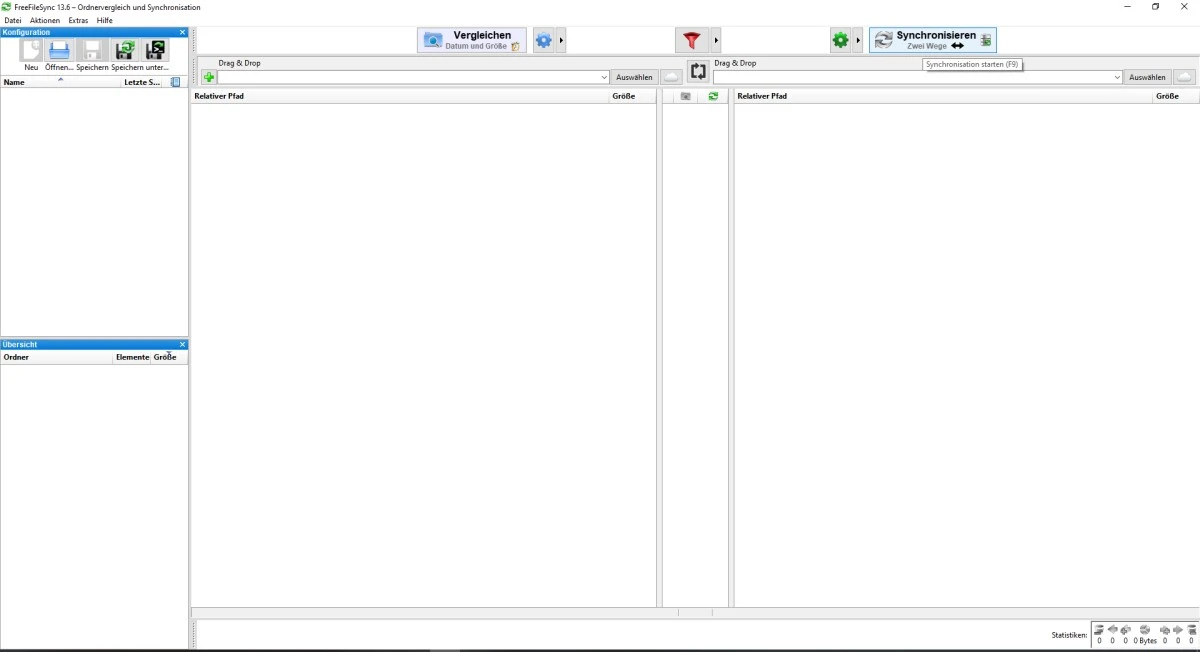Start comparison with Vergleichen button
1200x652 pixels.
click(x=472, y=40)
